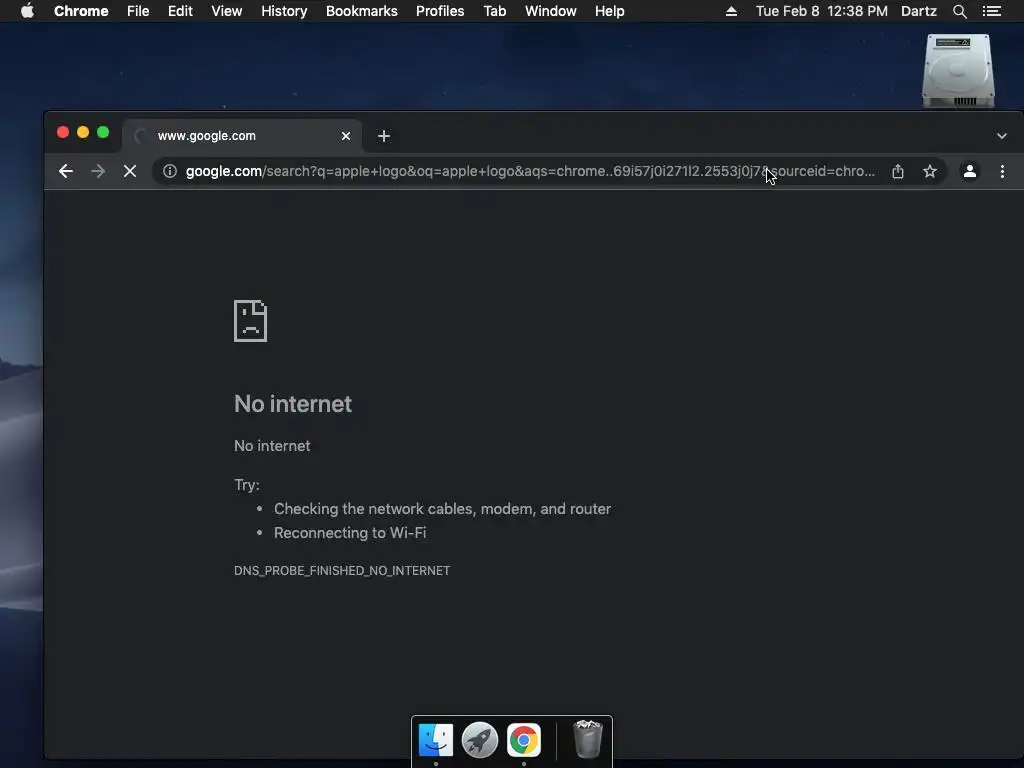Click the DNS_PROBE_FINISHED_NO_INTERNET error code
The image size is (1024, 768).
point(342,571)
